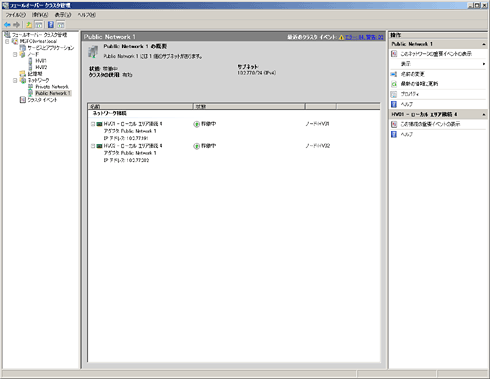Open the Help menu in the menu bar

click(x=87, y=15)
